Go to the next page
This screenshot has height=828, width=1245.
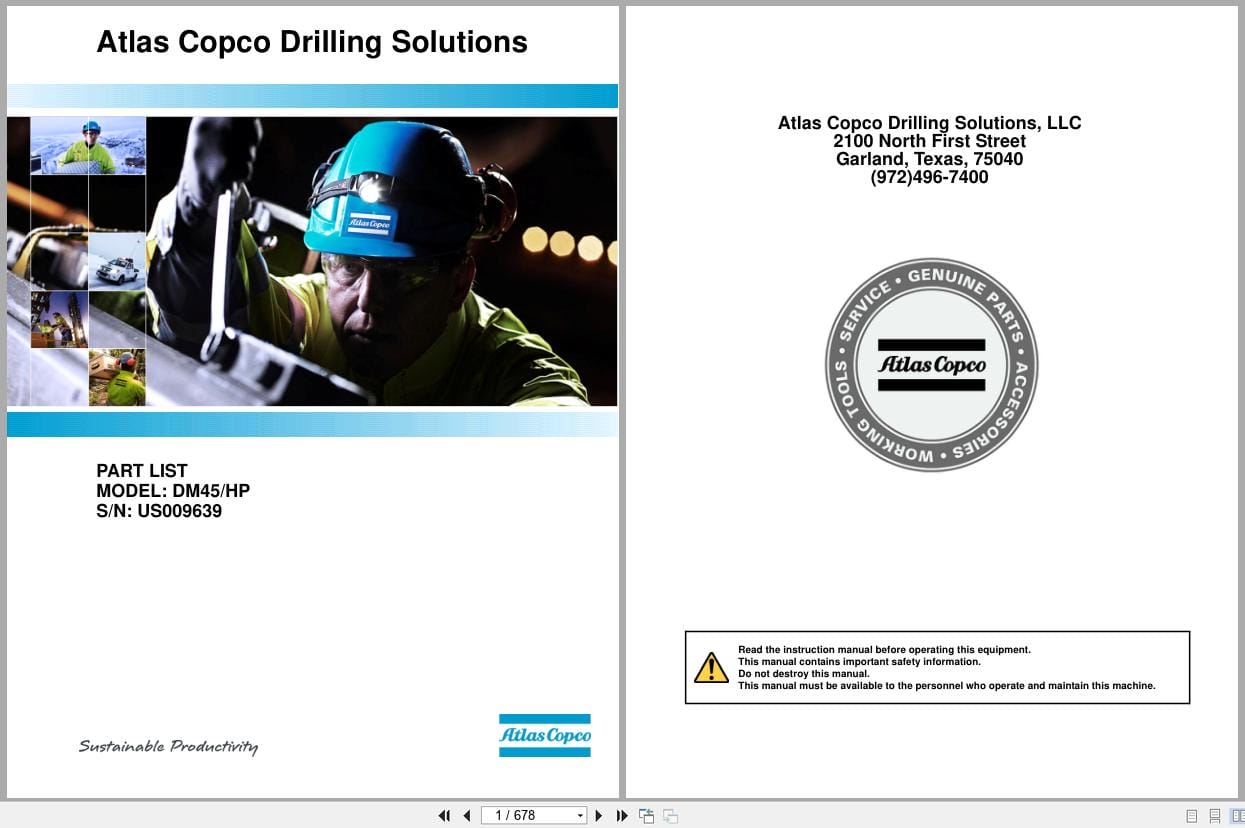point(599,816)
